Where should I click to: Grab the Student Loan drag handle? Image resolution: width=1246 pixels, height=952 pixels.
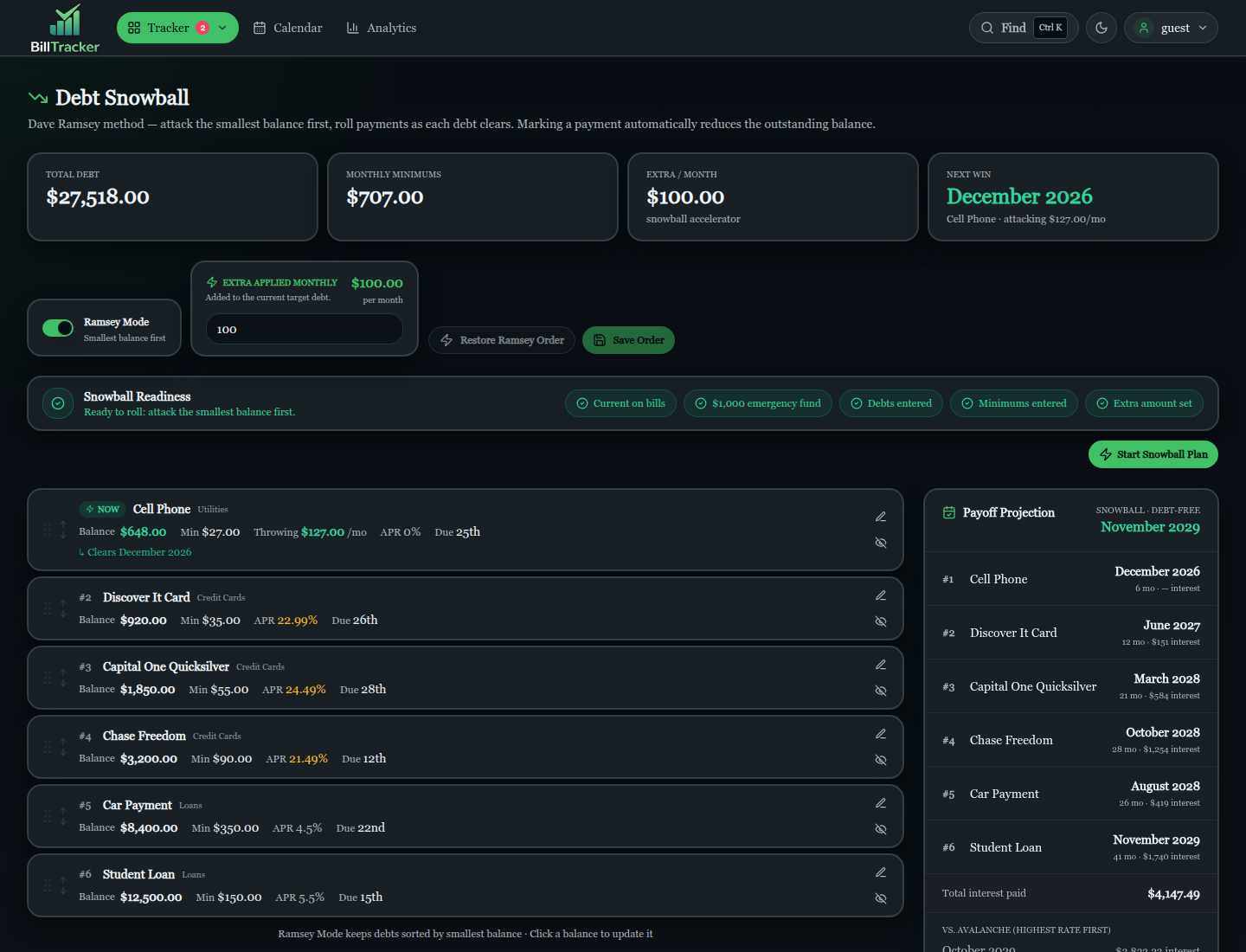click(48, 885)
